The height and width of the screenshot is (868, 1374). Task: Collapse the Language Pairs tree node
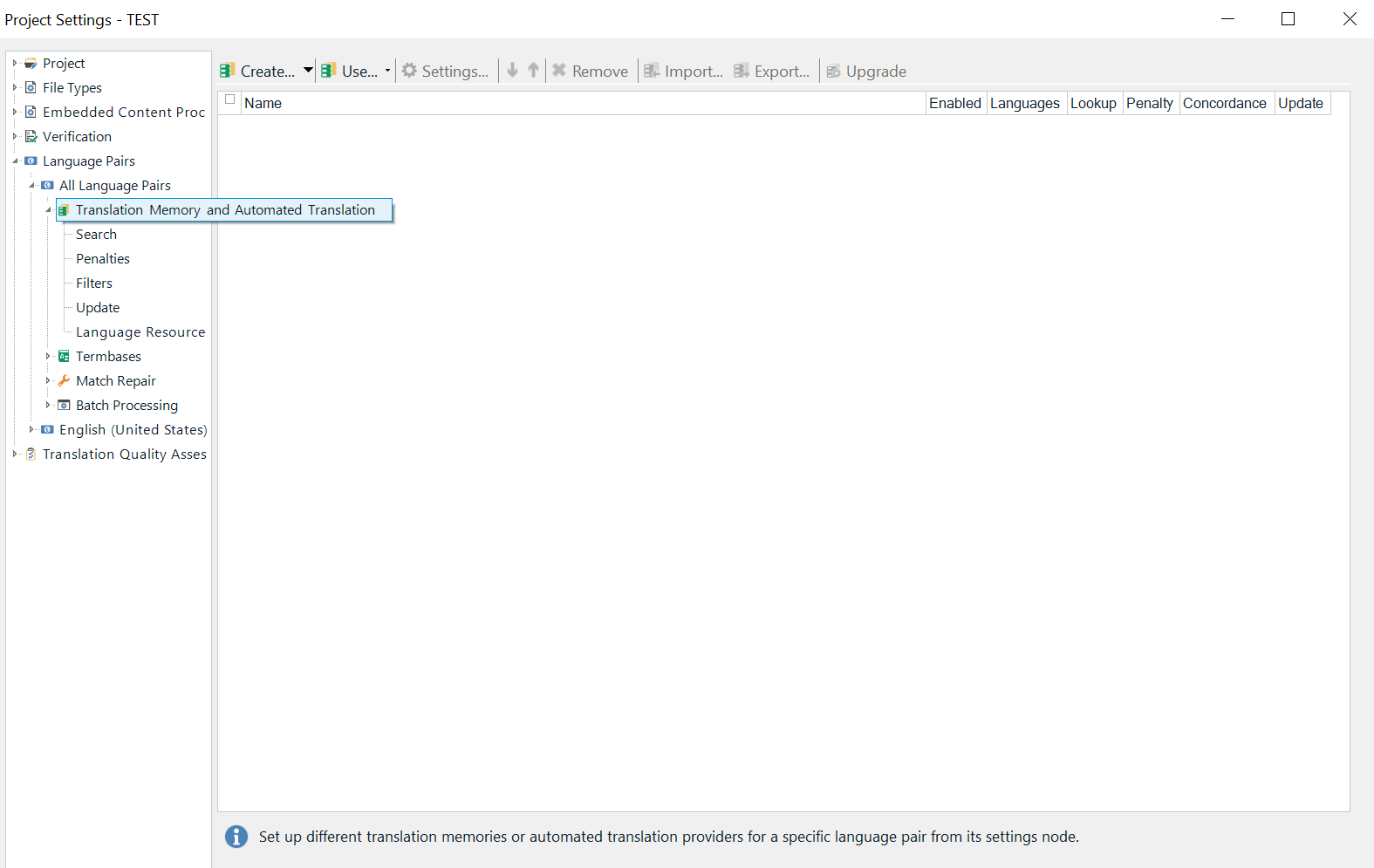(x=15, y=161)
